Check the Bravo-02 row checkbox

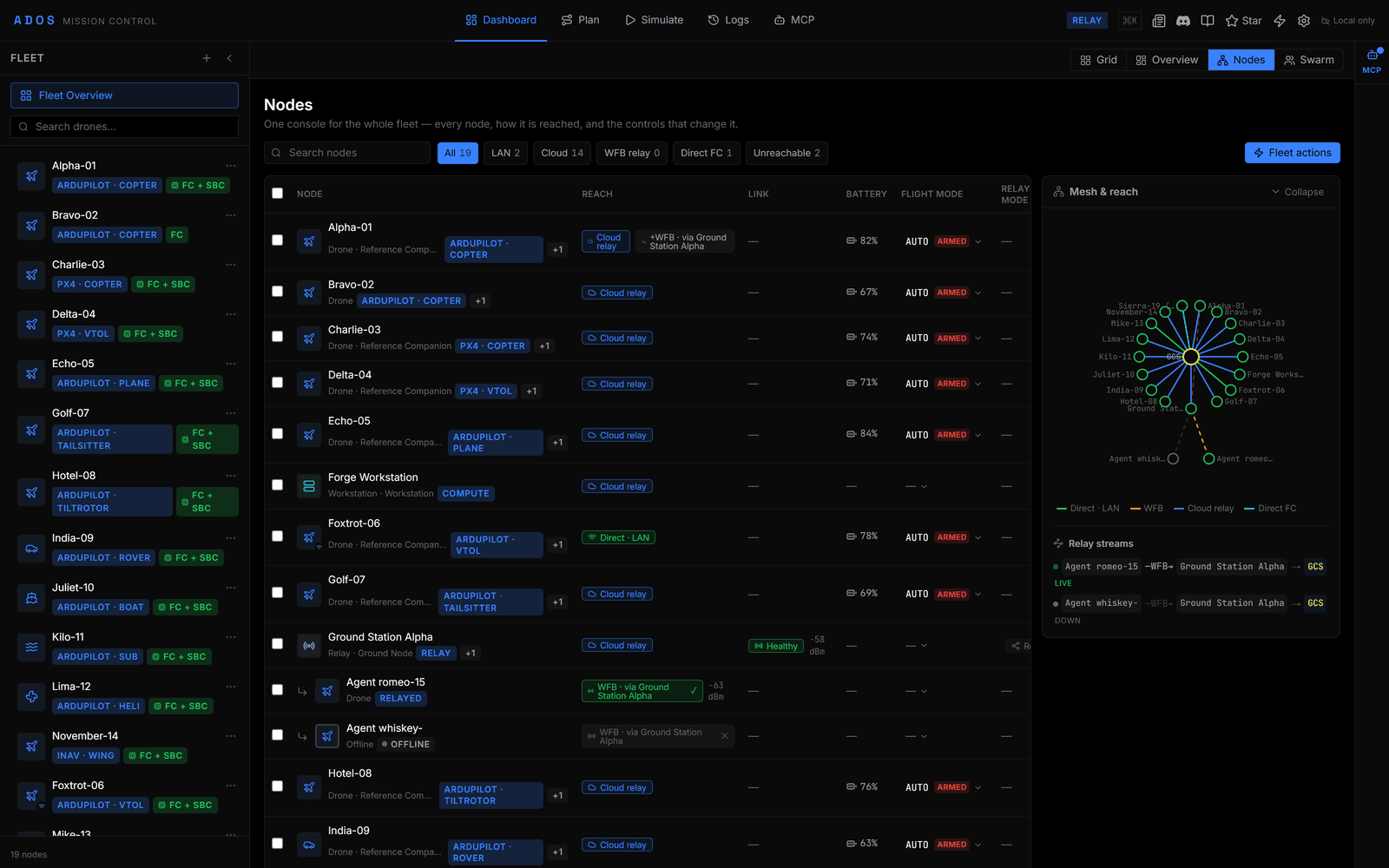tap(278, 292)
